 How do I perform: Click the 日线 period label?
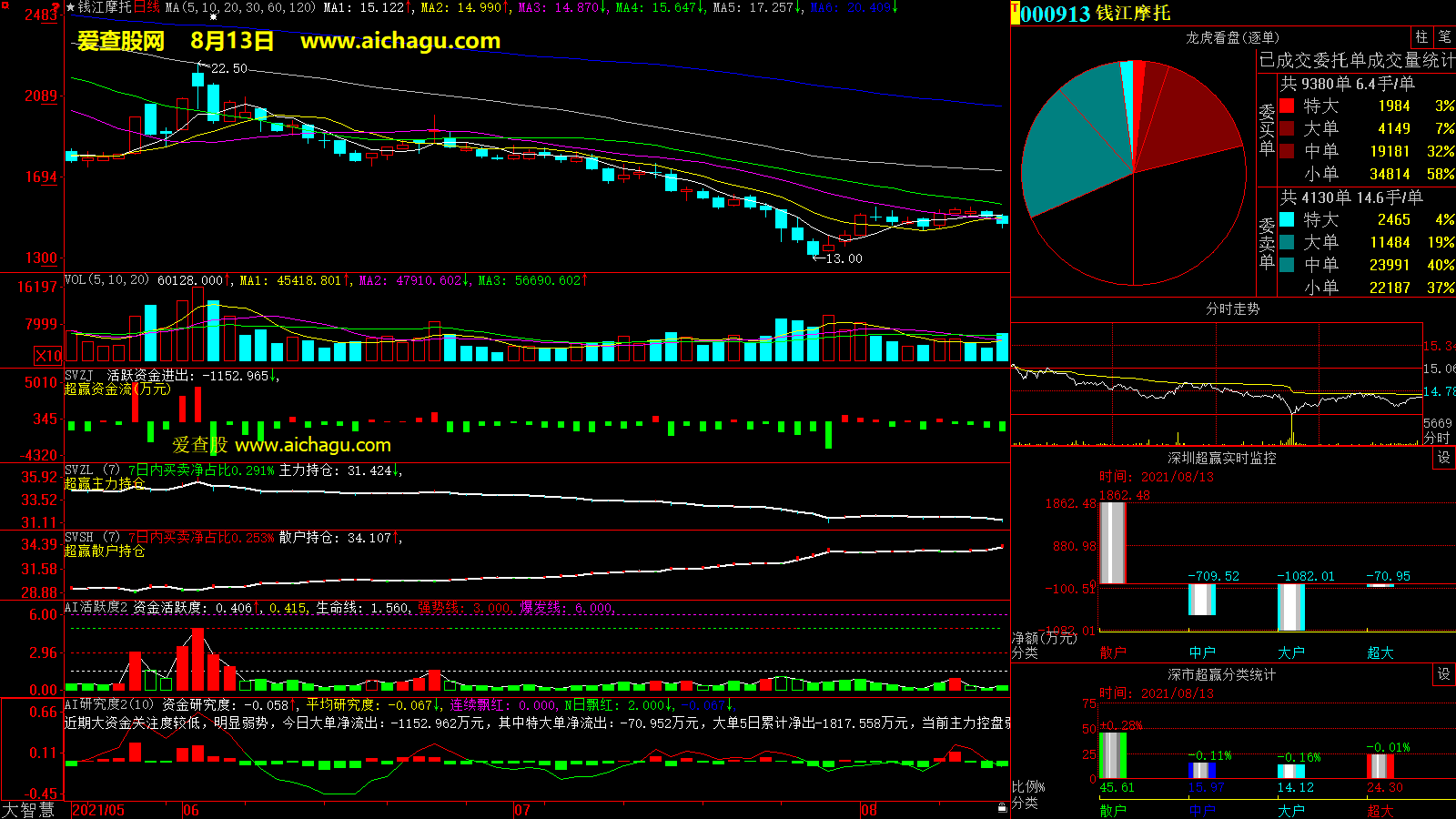click(x=147, y=7)
